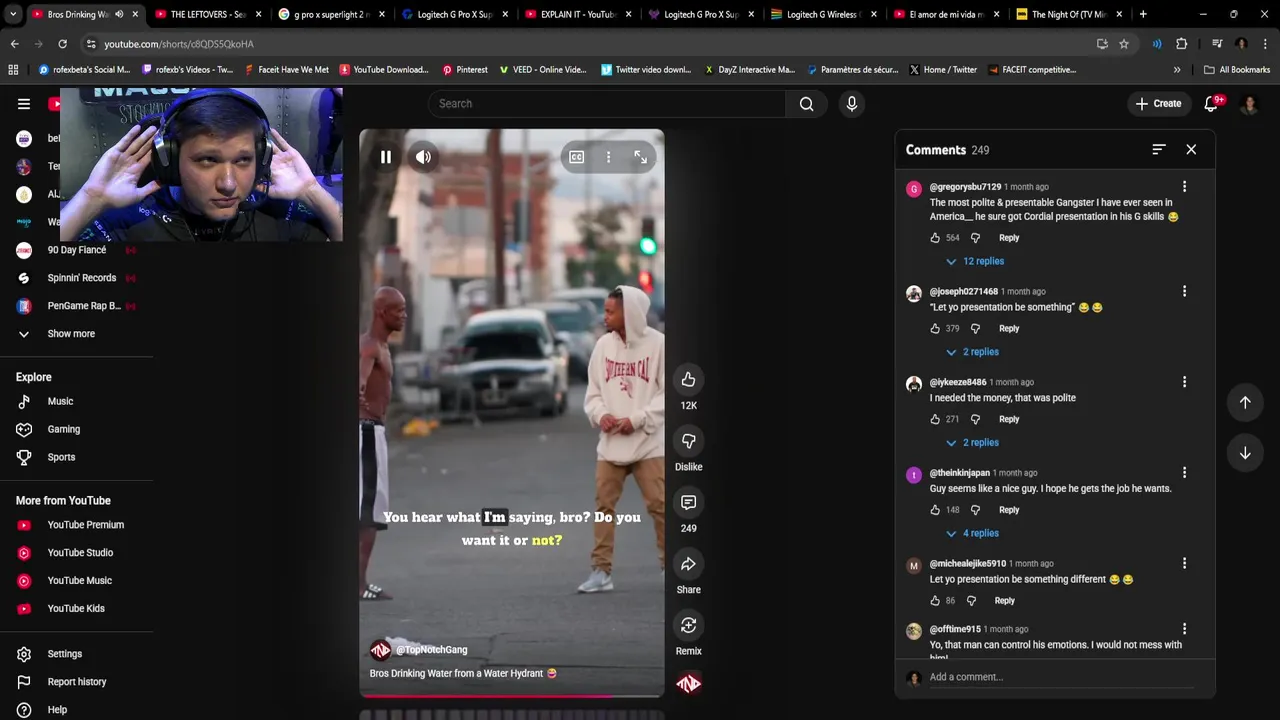
Task: Like gregorysbu7129's comment
Action: (x=935, y=238)
